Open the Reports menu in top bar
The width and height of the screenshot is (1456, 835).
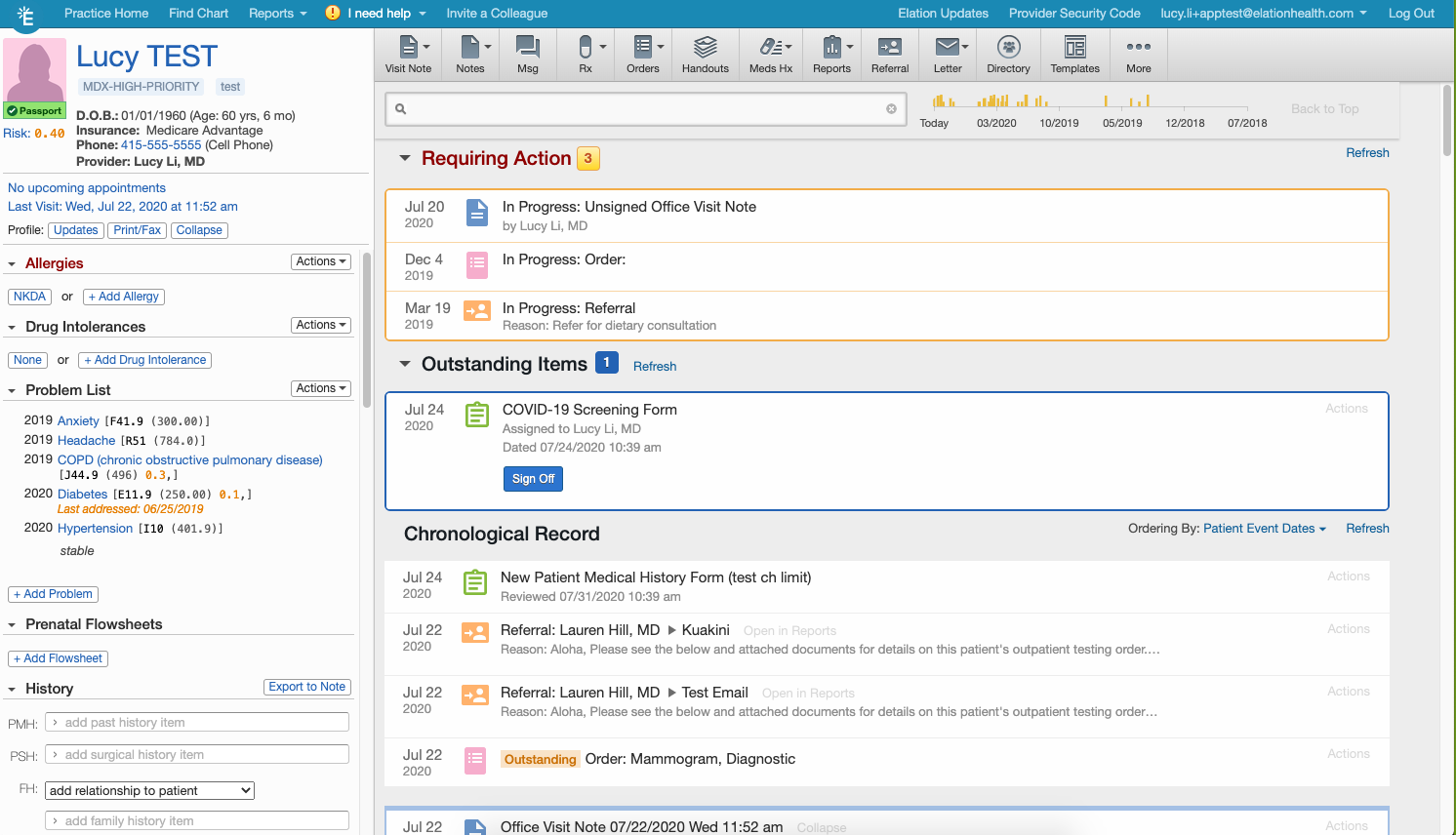click(277, 14)
